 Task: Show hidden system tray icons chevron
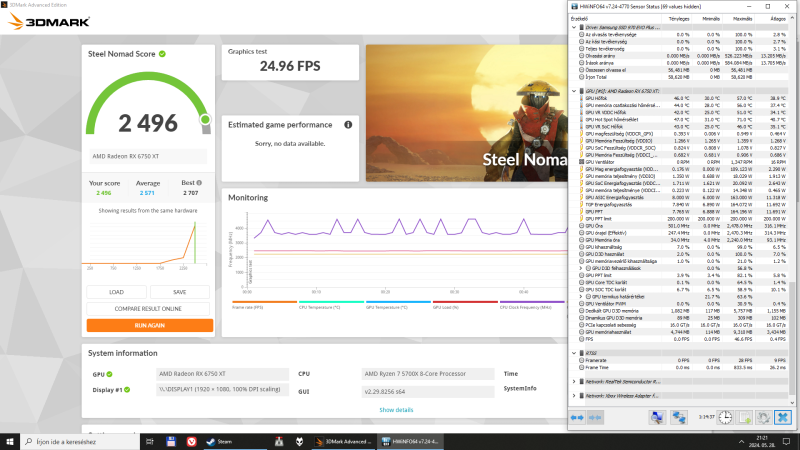click(741, 442)
